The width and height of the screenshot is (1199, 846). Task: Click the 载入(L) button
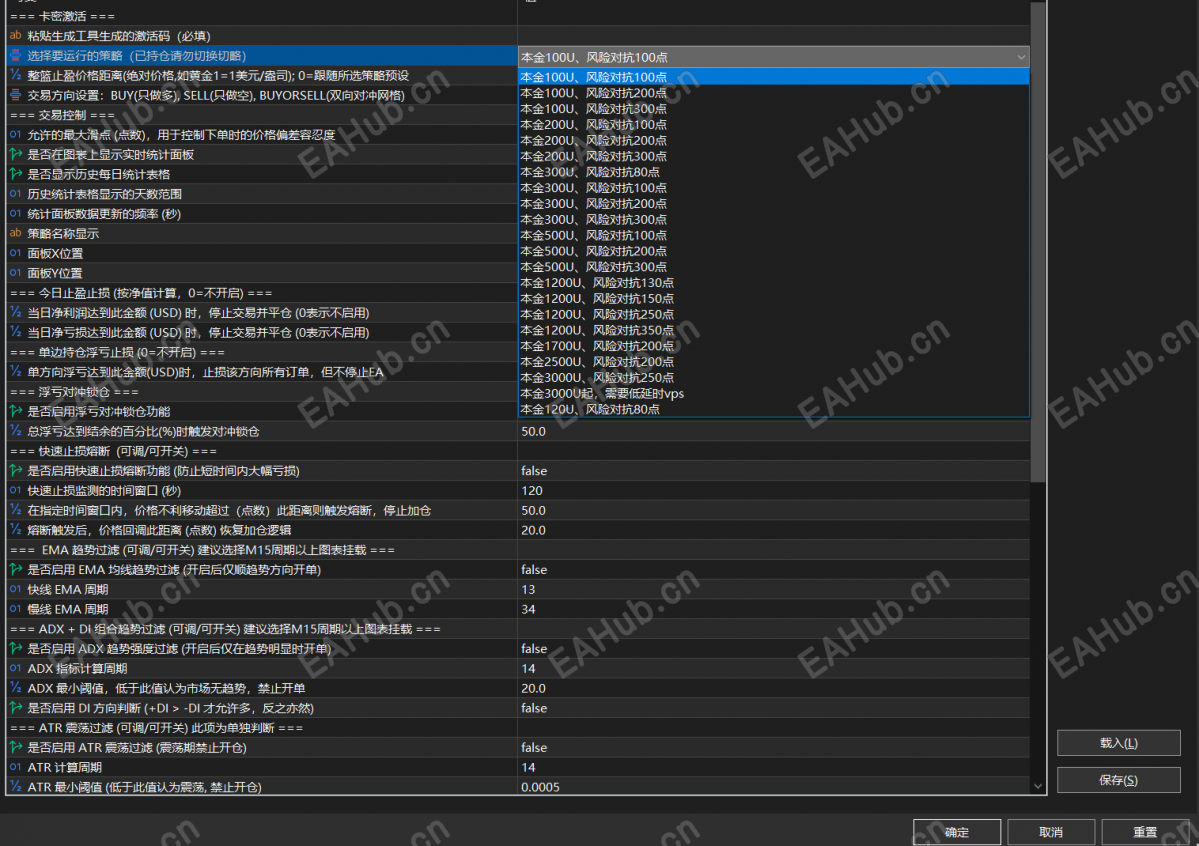(x=1118, y=743)
